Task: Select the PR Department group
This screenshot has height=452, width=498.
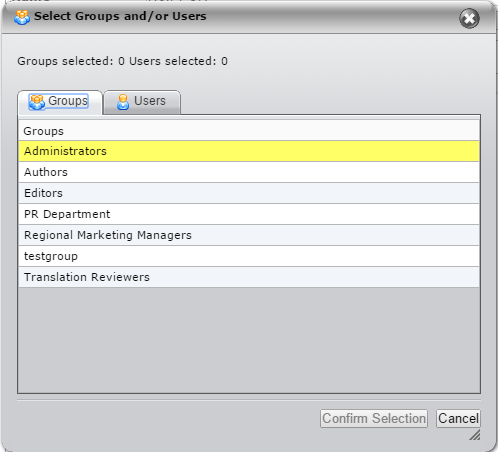Action: click(x=249, y=214)
